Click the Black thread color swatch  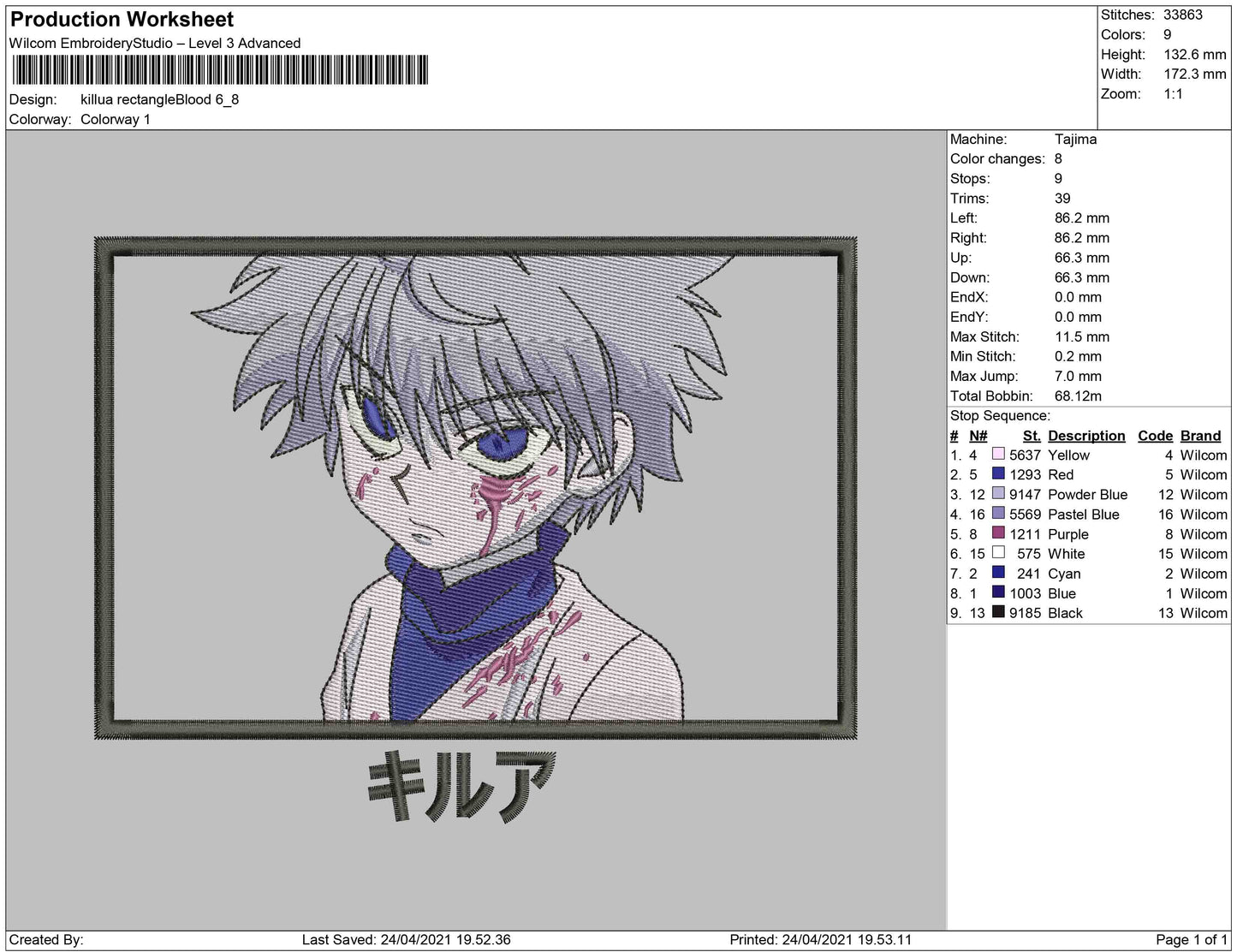(x=998, y=612)
